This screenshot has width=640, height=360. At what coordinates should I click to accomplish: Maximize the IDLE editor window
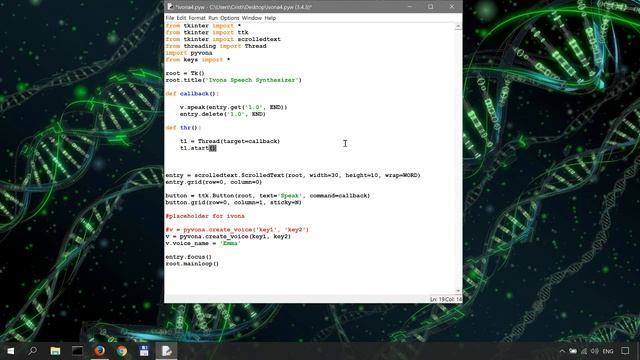(431, 7)
